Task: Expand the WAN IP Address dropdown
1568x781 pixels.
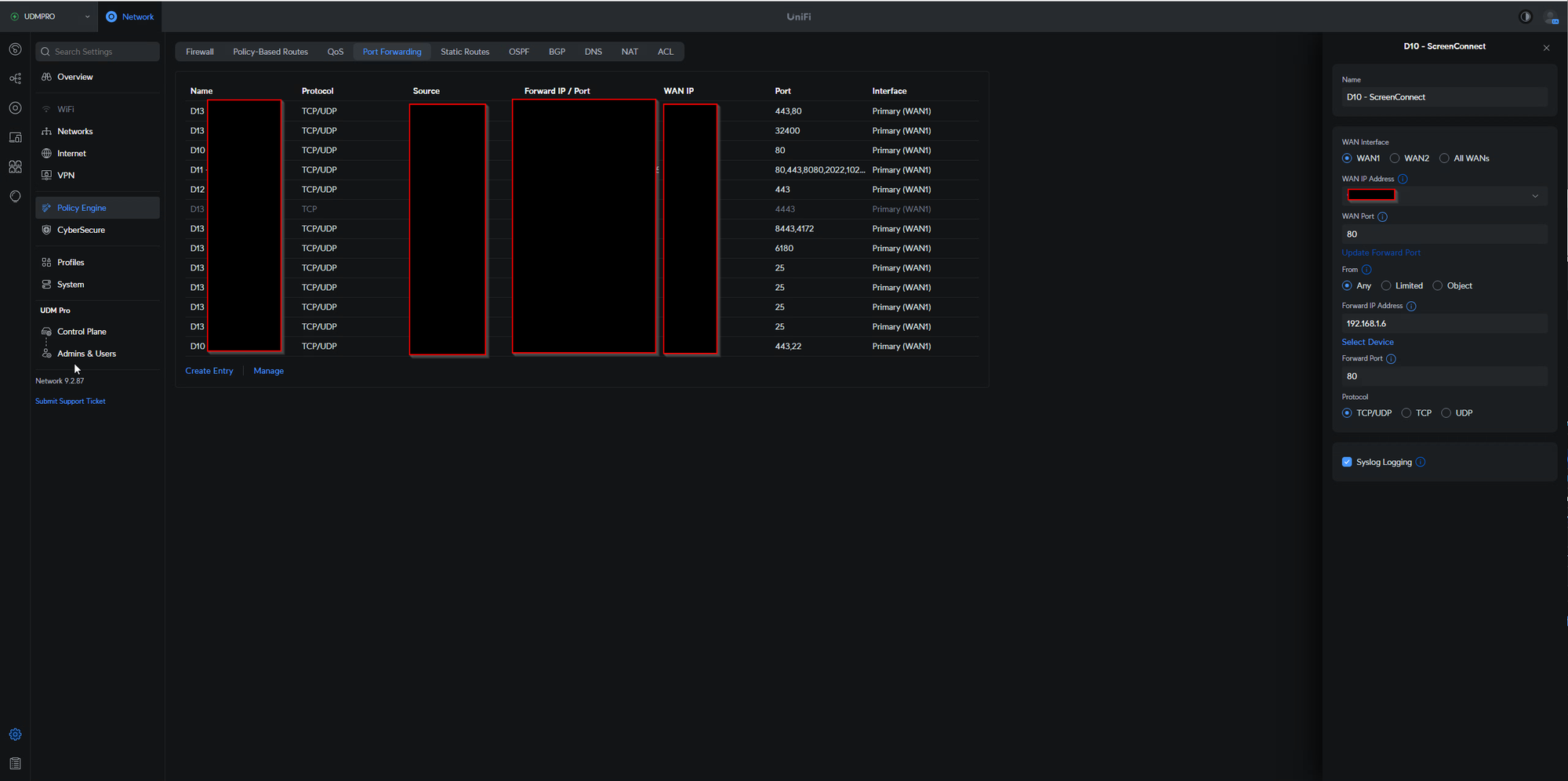Action: coord(1534,195)
